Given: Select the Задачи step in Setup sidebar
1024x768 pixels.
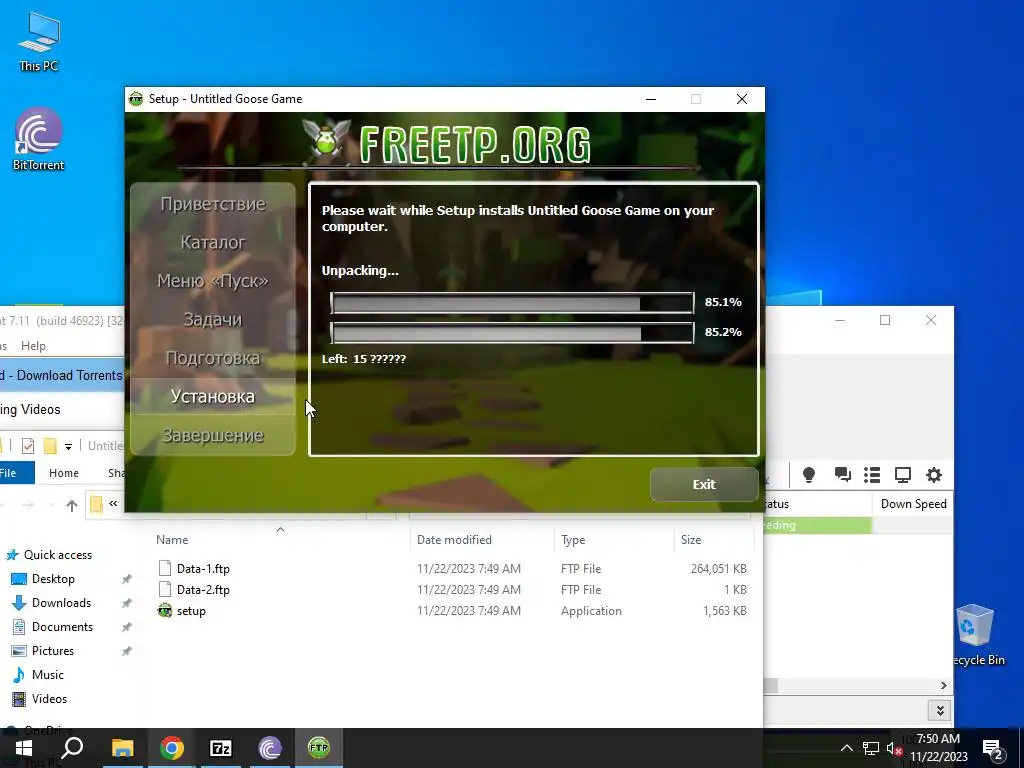Looking at the screenshot, I should (x=213, y=319).
